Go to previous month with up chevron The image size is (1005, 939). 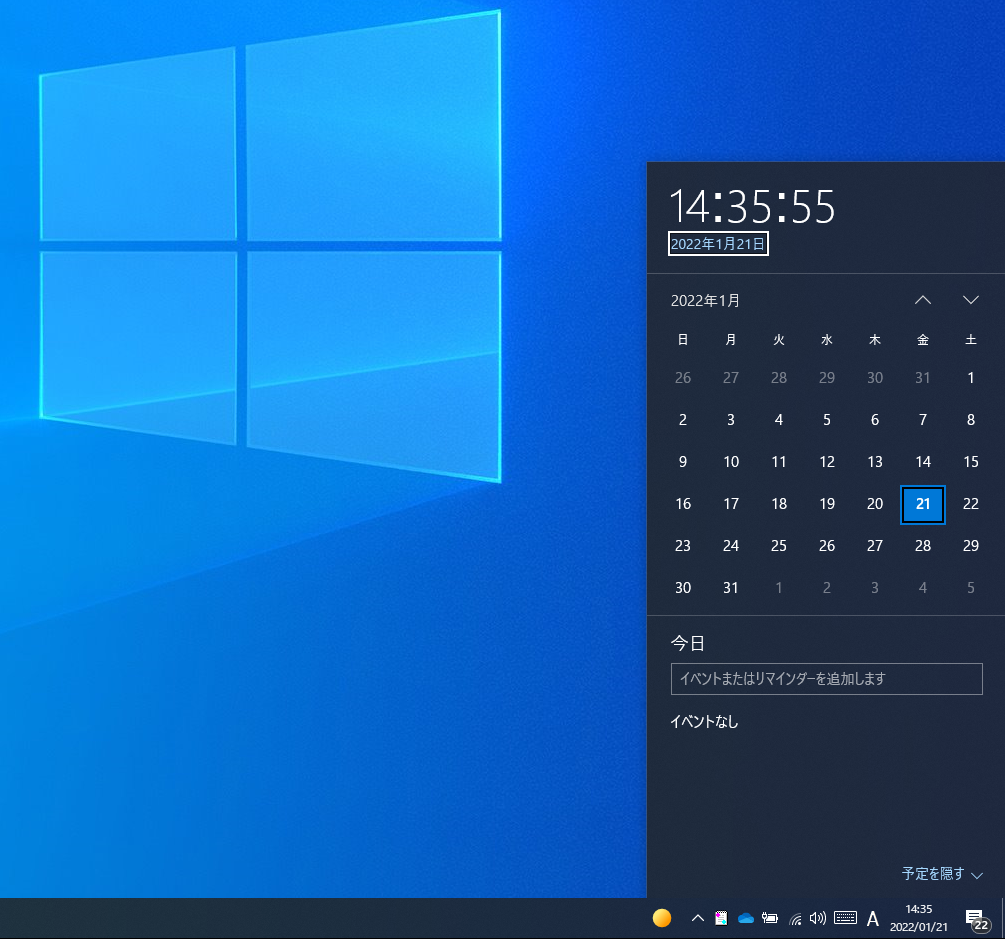click(923, 300)
